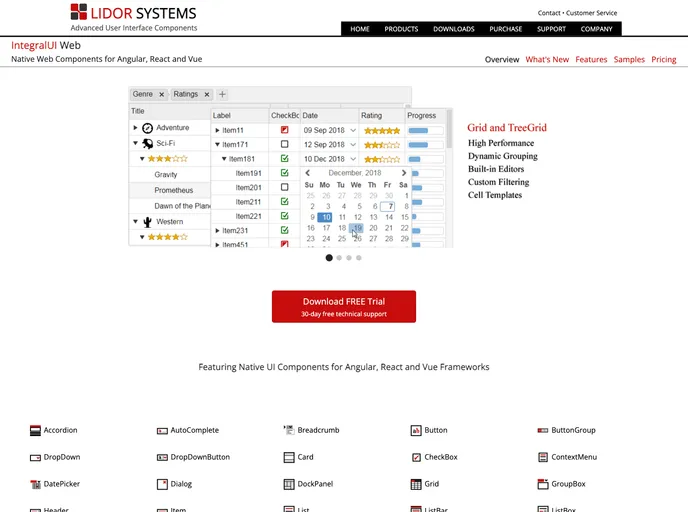Open the 12 Sep 2018 date dropdown
This screenshot has width=688, height=512.
coord(353,145)
